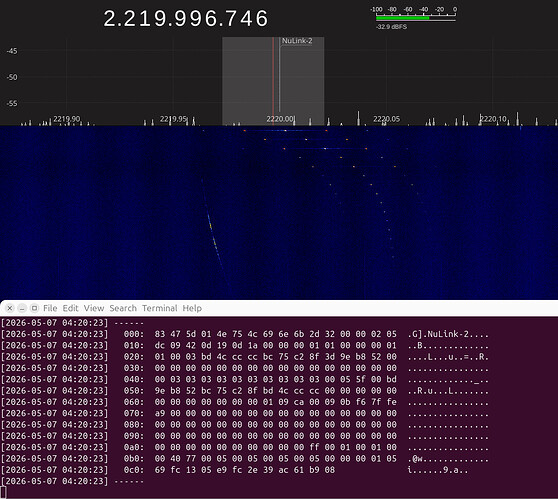Click the 2220.10 frequency axis label
The width and height of the screenshot is (558, 499).
pyautogui.click(x=493, y=119)
